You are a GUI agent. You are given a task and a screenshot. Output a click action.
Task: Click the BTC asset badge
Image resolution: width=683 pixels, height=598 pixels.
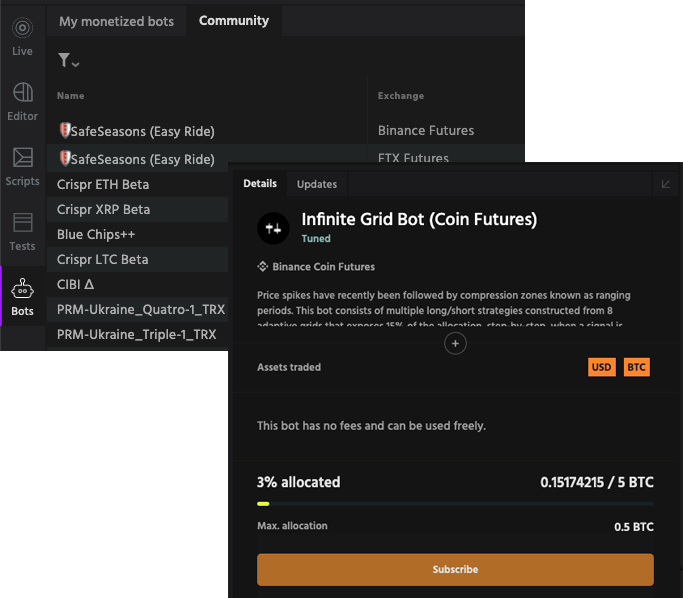636,367
